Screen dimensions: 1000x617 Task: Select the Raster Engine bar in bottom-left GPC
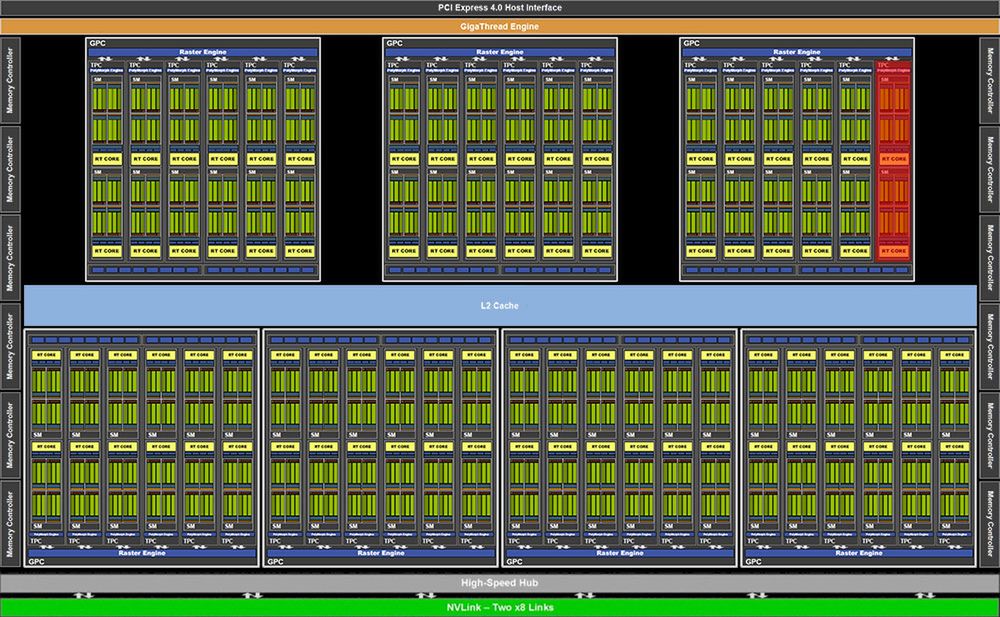(x=142, y=553)
